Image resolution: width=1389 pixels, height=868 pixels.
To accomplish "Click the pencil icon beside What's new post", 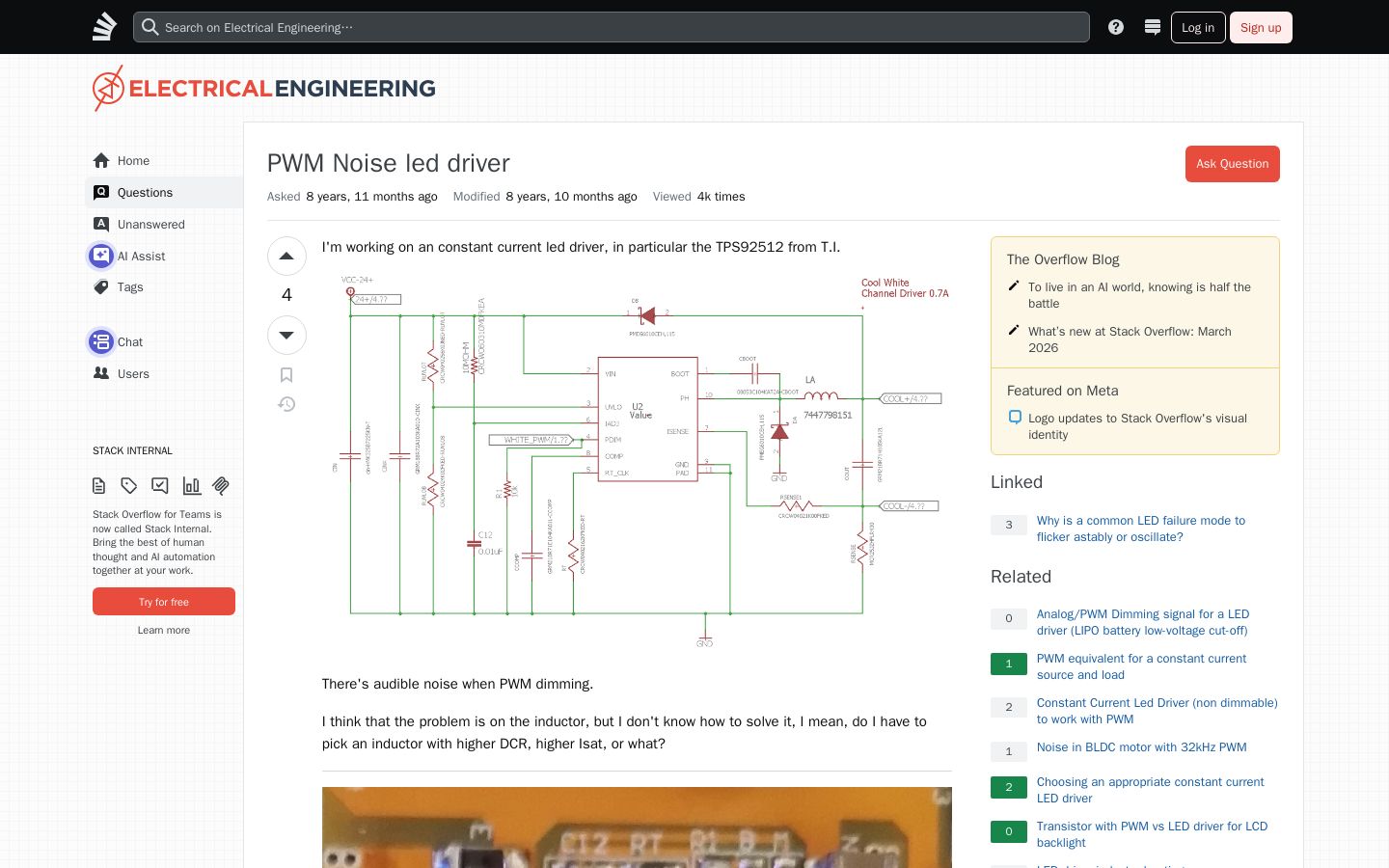I will pyautogui.click(x=1014, y=330).
